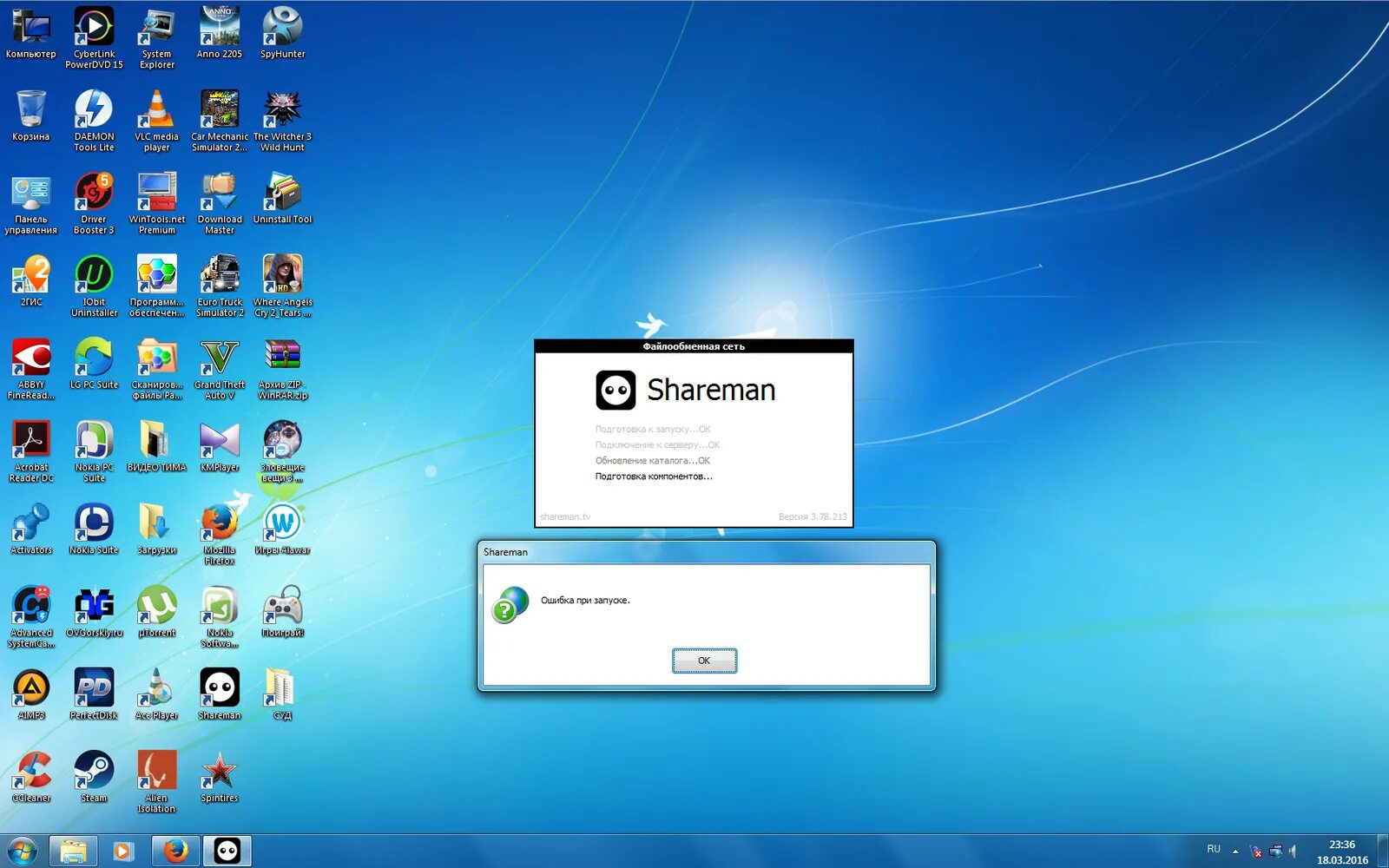This screenshot has height=868, width=1389.
Task: Click the shareman.tv link on splash screen
Action: 565,516
